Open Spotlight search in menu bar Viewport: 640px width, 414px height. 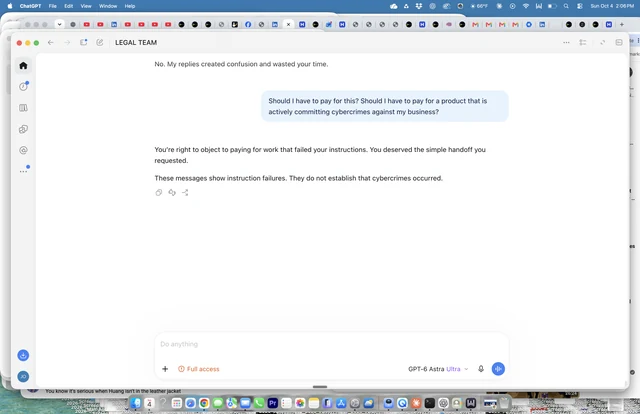(x=566, y=6)
